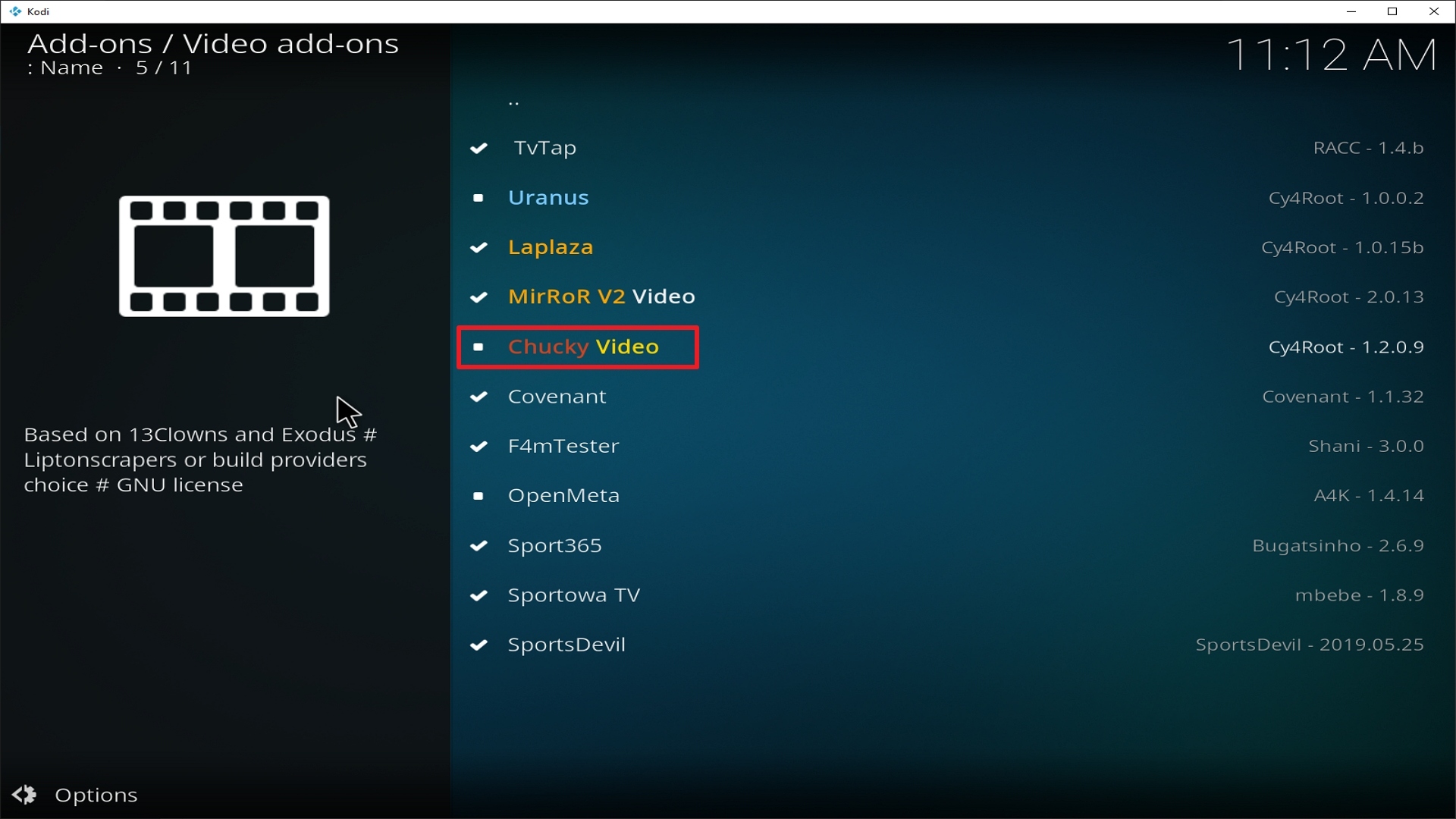1456x819 pixels.
Task: Click the film strip add-on thumbnail
Action: point(224,256)
